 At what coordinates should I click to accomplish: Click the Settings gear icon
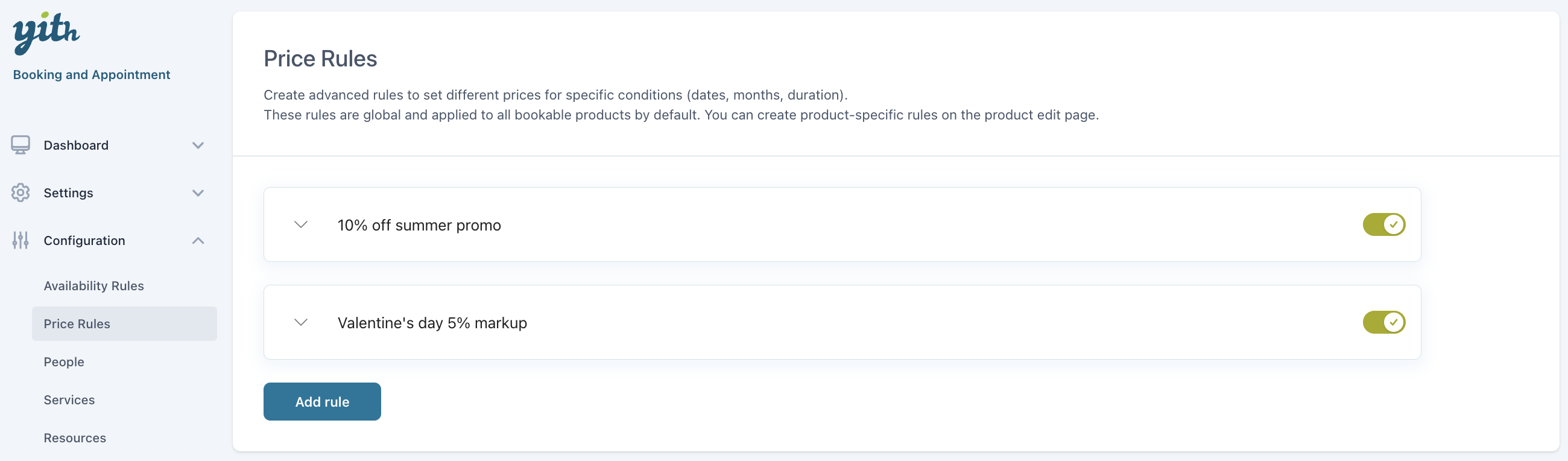click(21, 192)
